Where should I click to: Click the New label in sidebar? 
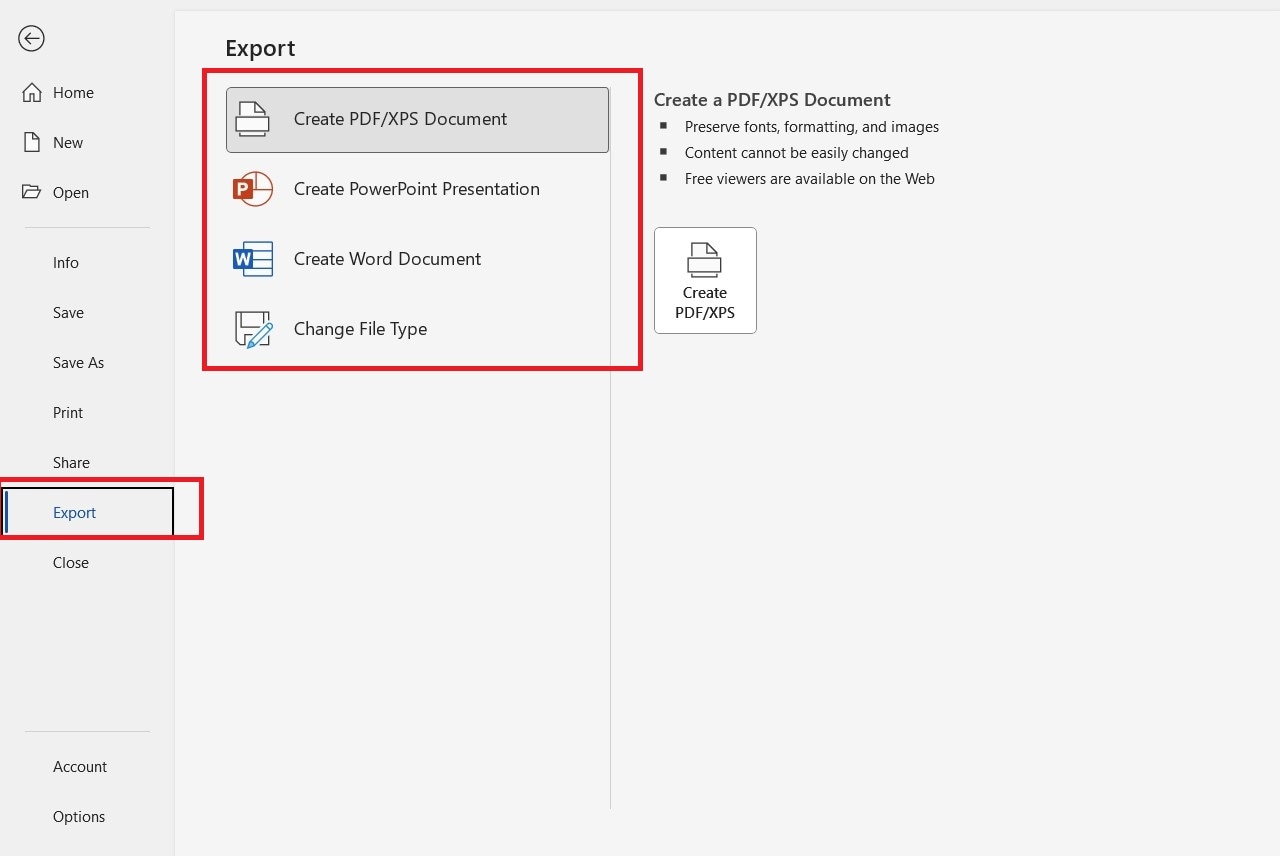click(x=68, y=142)
